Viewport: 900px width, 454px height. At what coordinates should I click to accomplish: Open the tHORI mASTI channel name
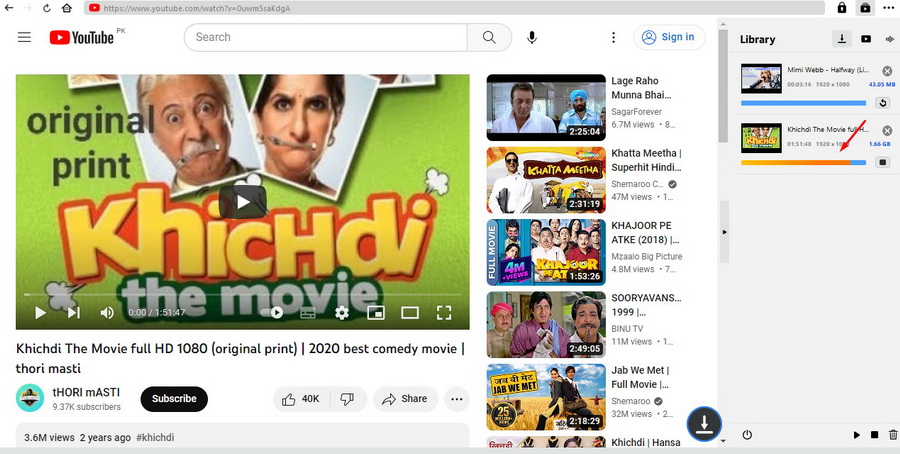(86, 393)
